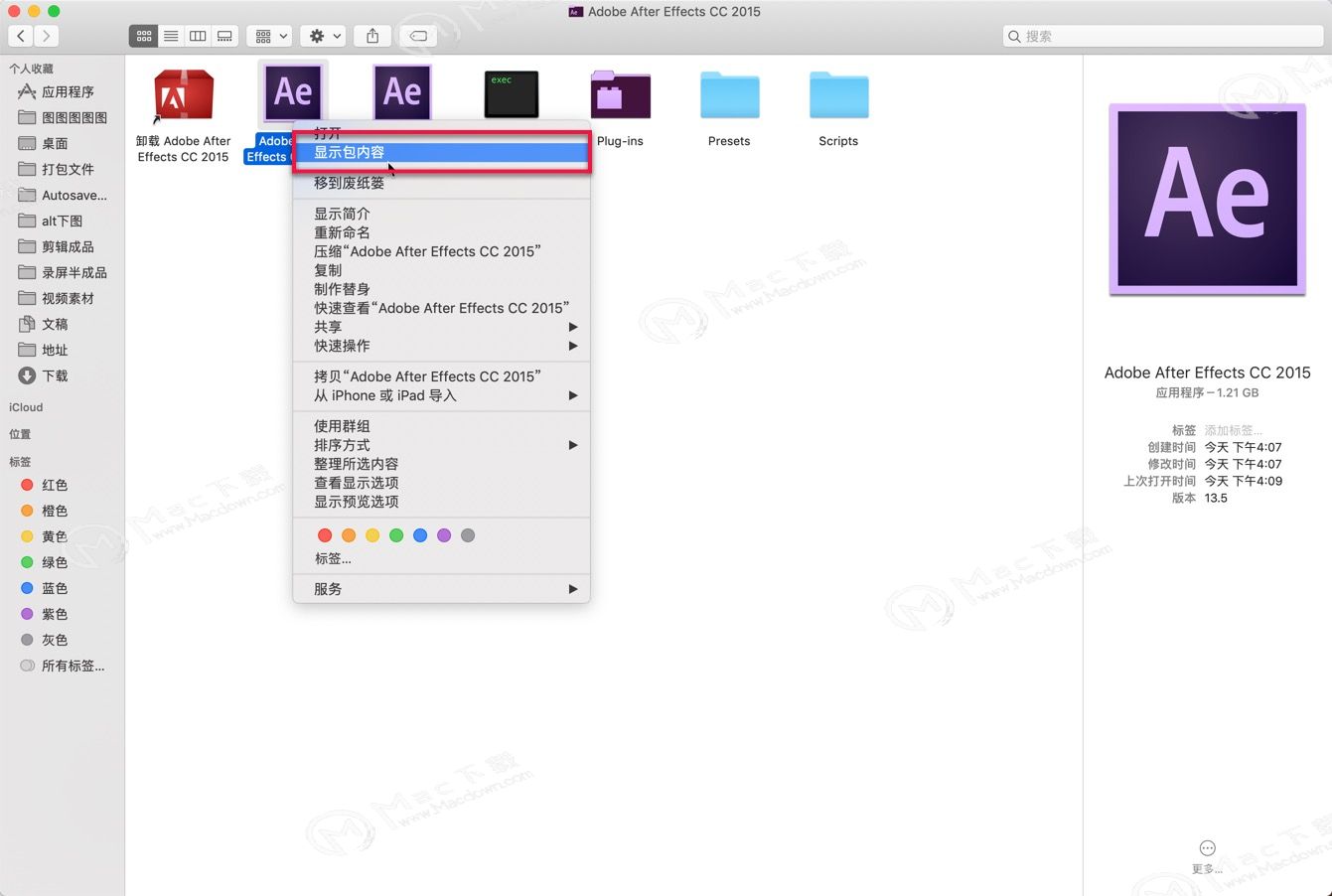
Task: Choose 整理所选内容 in context menu
Action: [x=441, y=464]
